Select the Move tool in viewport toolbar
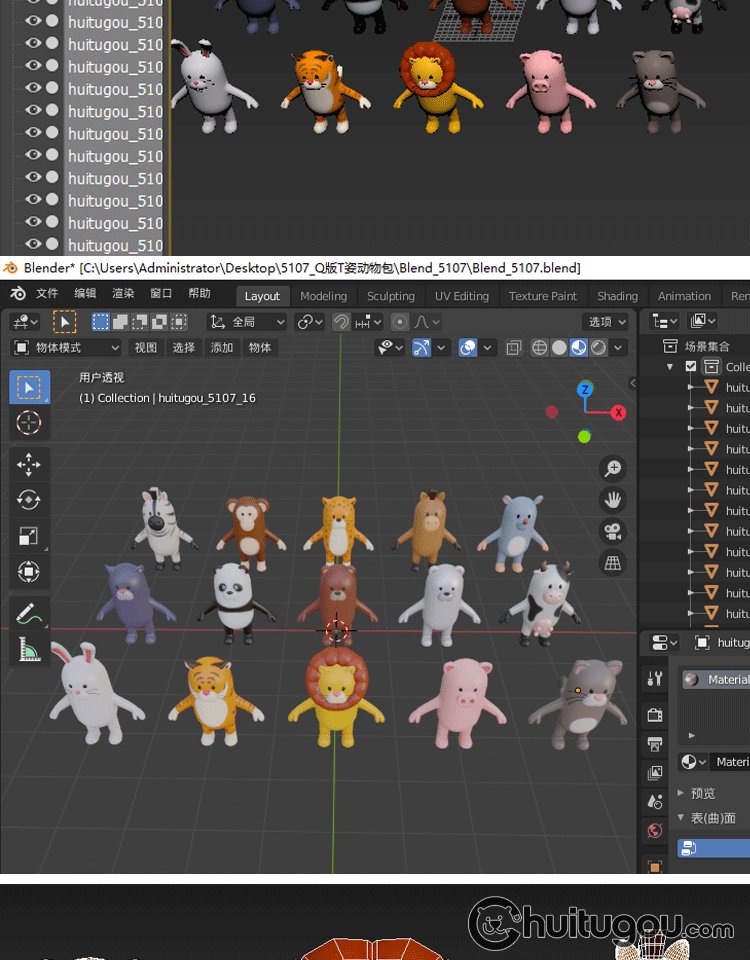 (x=29, y=464)
